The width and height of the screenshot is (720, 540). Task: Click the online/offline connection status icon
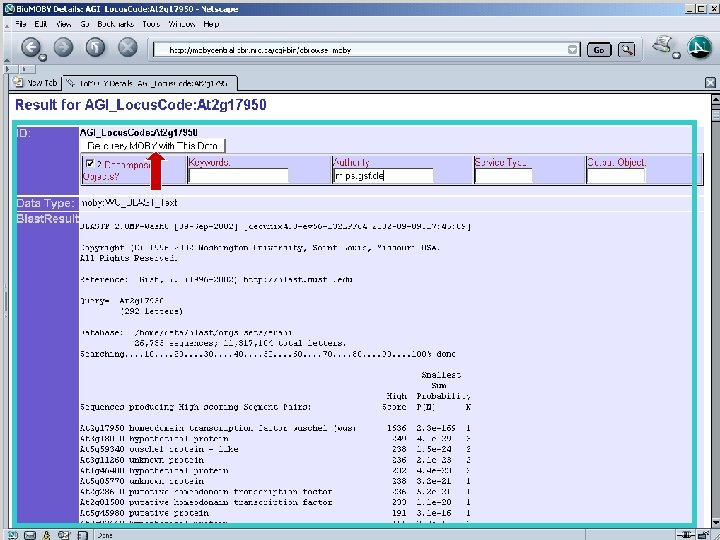point(686,535)
